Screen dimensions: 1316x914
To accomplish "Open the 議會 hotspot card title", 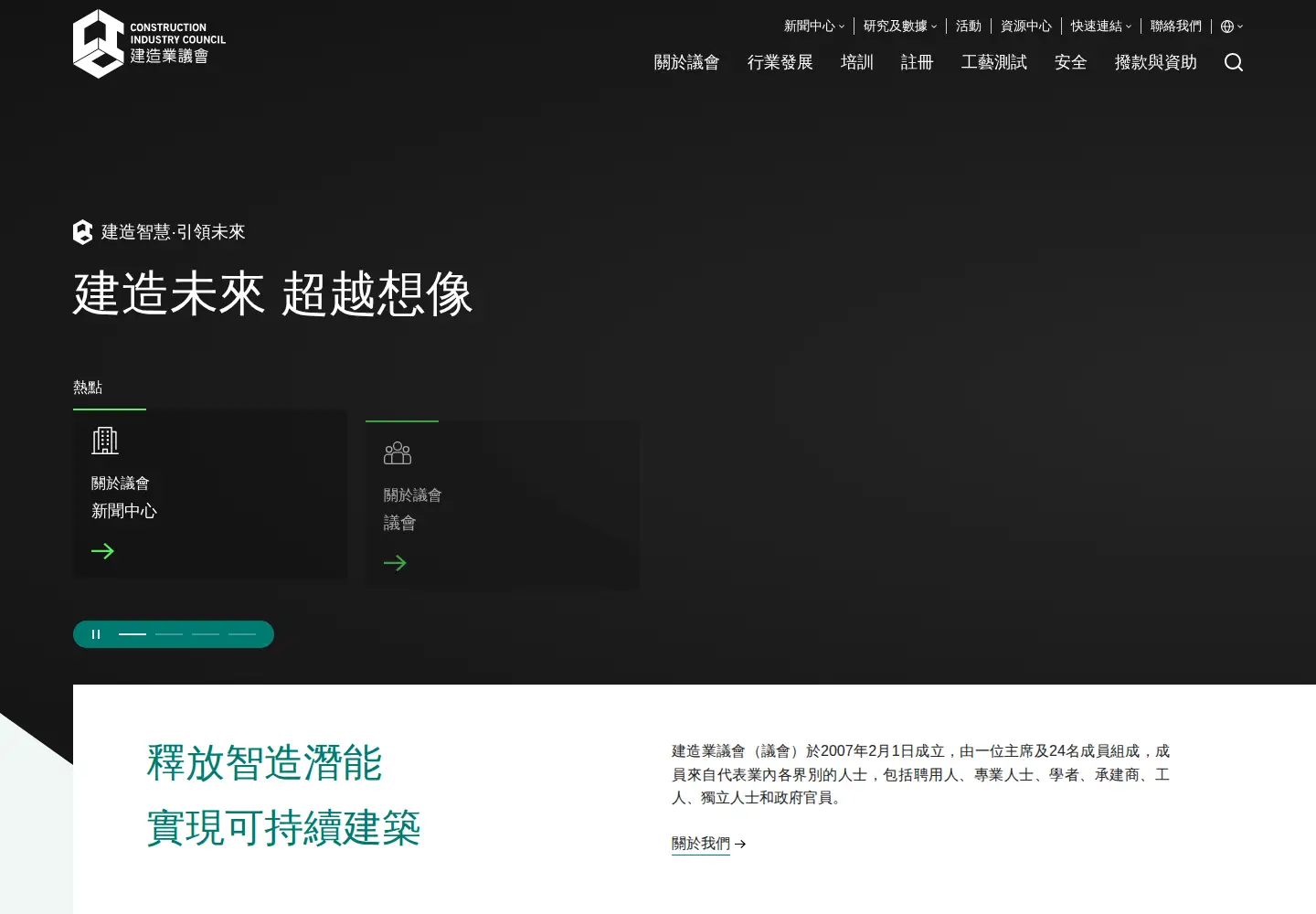I will tap(400, 523).
